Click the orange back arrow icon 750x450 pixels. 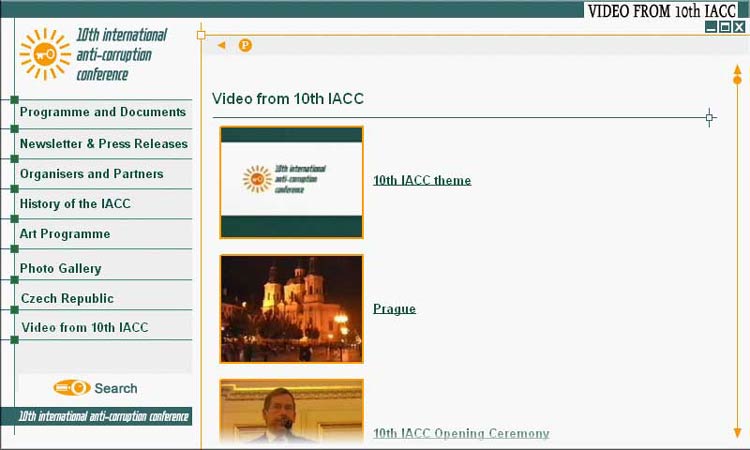pos(221,45)
